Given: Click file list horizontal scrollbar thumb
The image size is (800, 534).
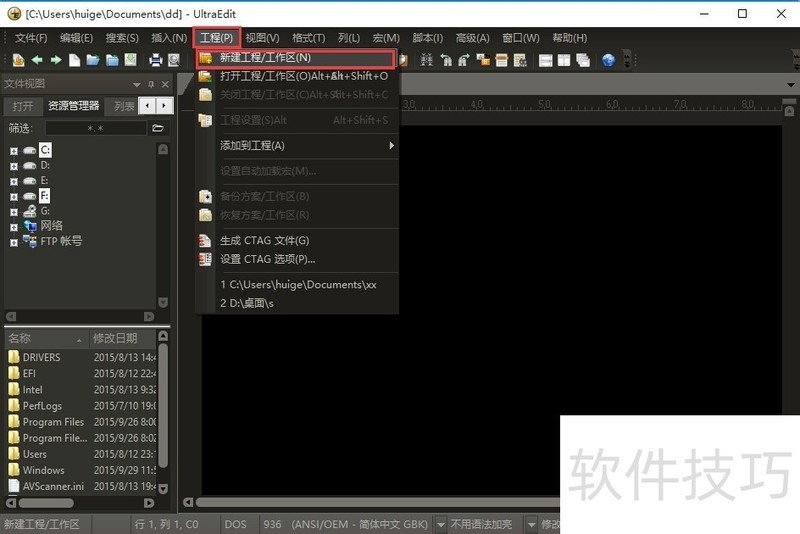Looking at the screenshot, I should click(46, 503).
